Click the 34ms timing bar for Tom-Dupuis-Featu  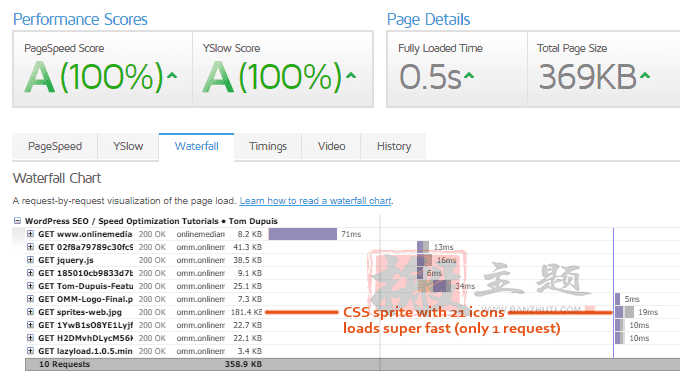point(435,286)
